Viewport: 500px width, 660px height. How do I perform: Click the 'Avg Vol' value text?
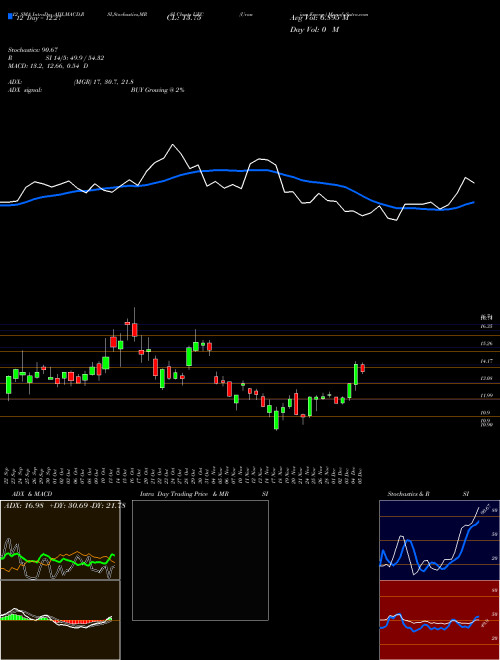click(x=320, y=18)
